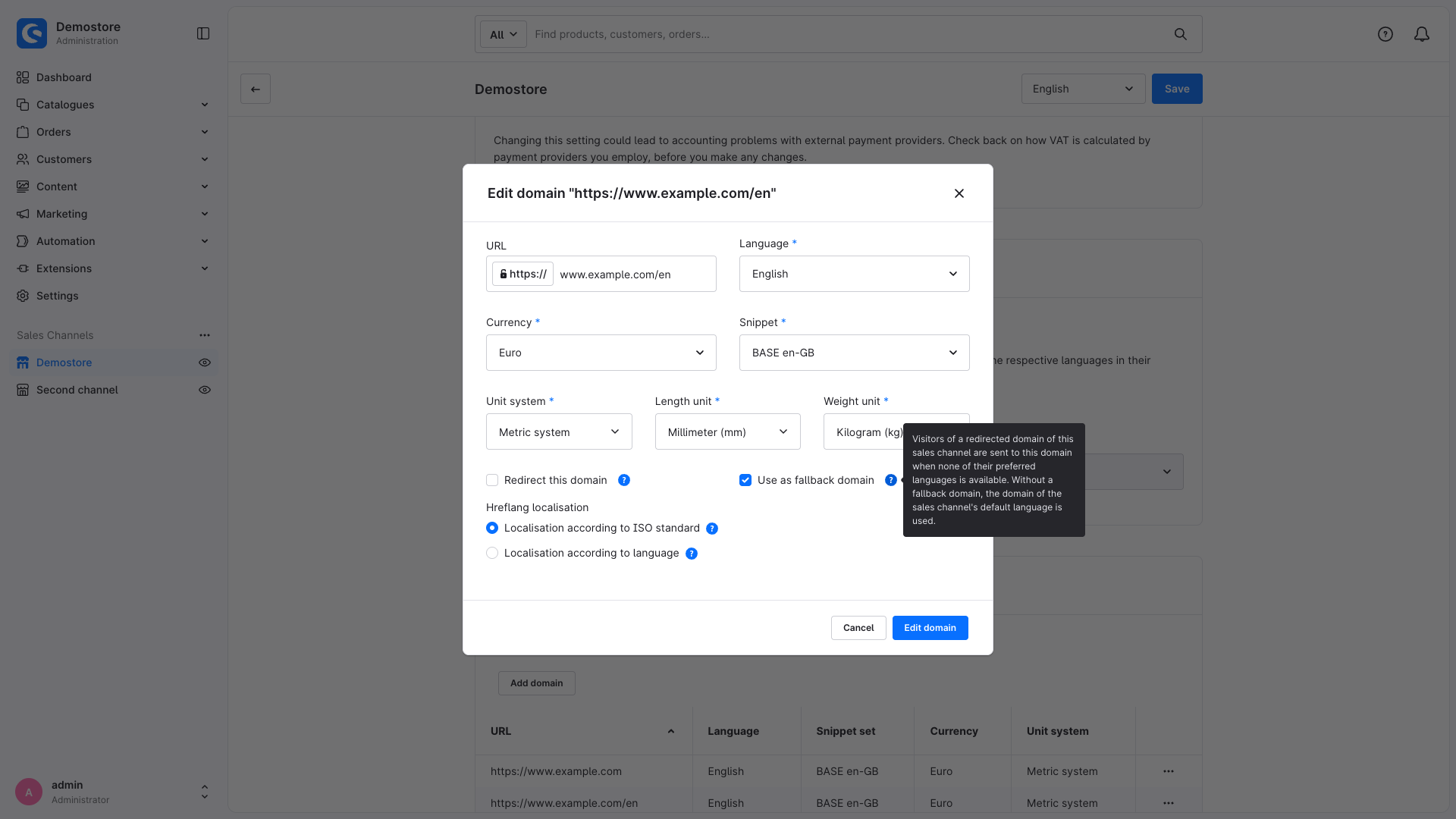This screenshot has width=1456, height=819.
Task: Uncheck Use as fallback domain
Action: point(745,480)
